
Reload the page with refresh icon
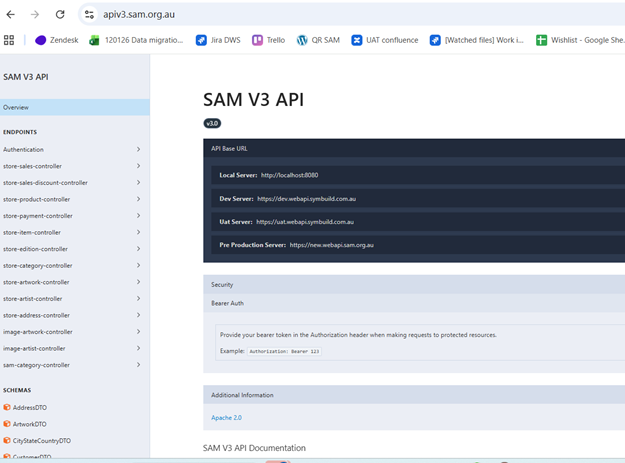point(60,15)
